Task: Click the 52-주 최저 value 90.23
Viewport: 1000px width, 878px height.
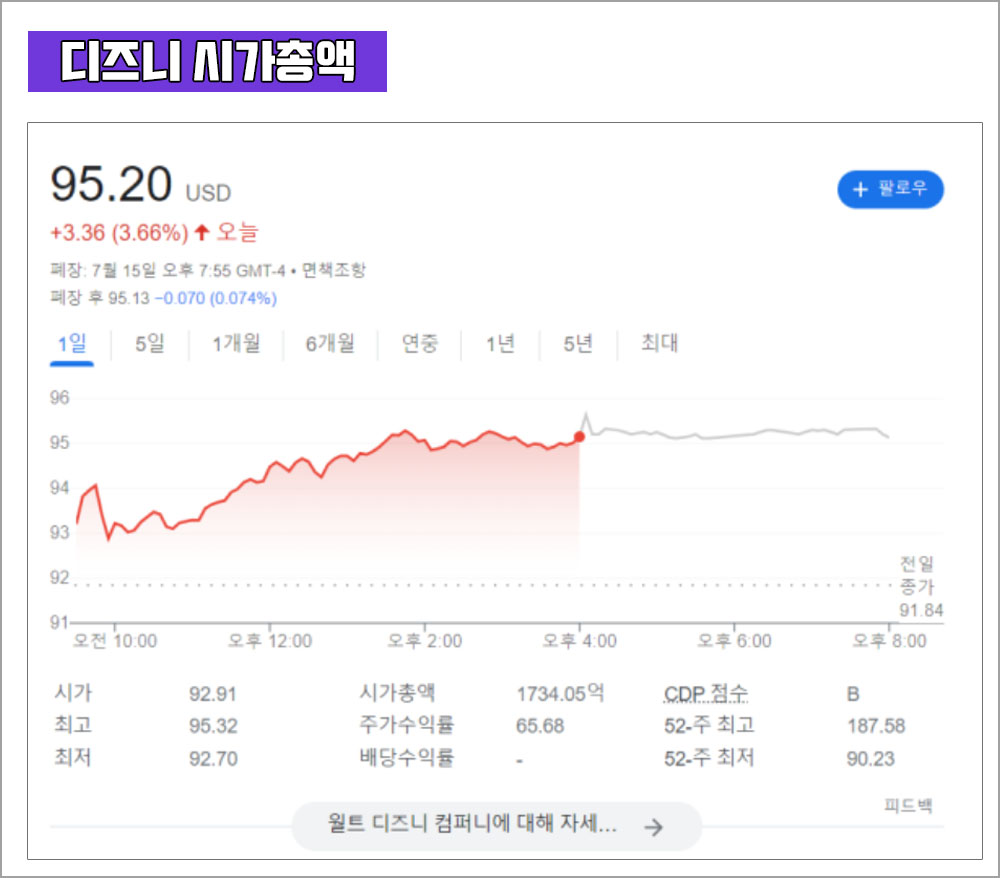Action: click(x=871, y=759)
